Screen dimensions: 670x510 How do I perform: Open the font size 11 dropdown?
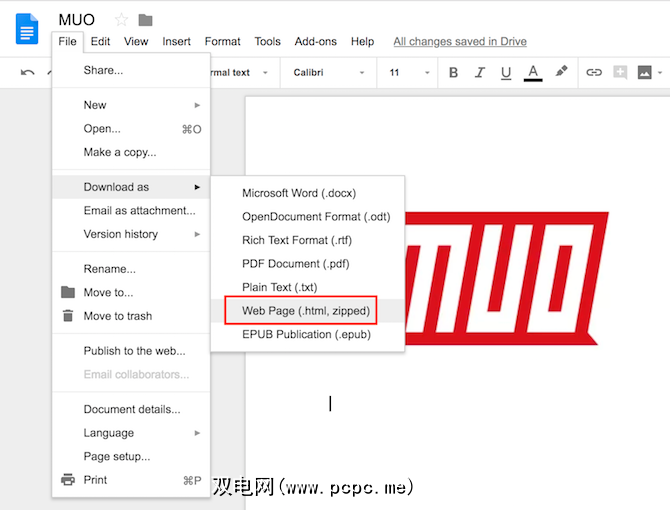[409, 73]
